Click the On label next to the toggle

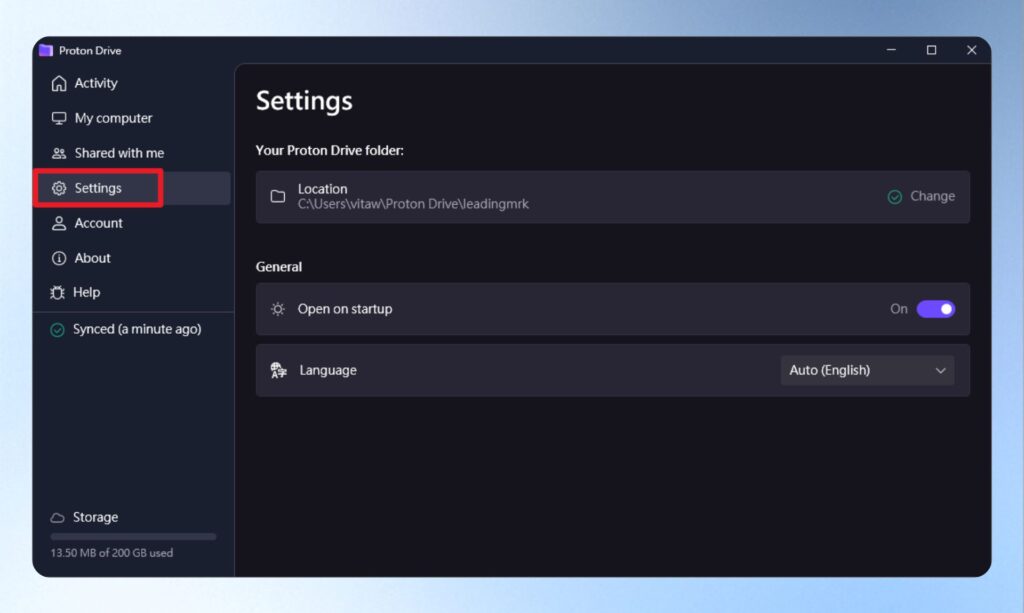[x=899, y=309]
